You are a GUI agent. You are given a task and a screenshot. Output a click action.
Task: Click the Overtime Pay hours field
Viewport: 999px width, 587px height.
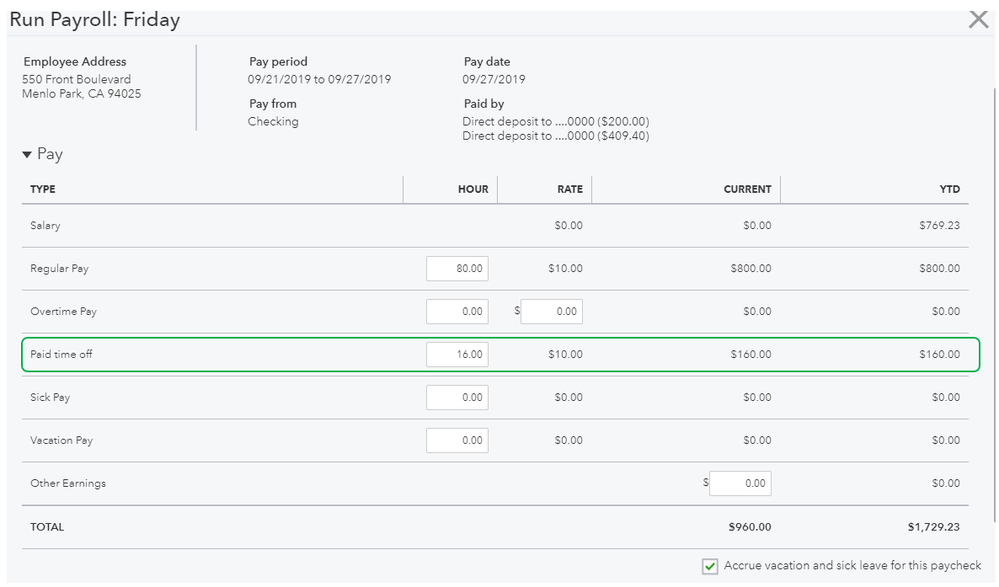[x=457, y=311]
